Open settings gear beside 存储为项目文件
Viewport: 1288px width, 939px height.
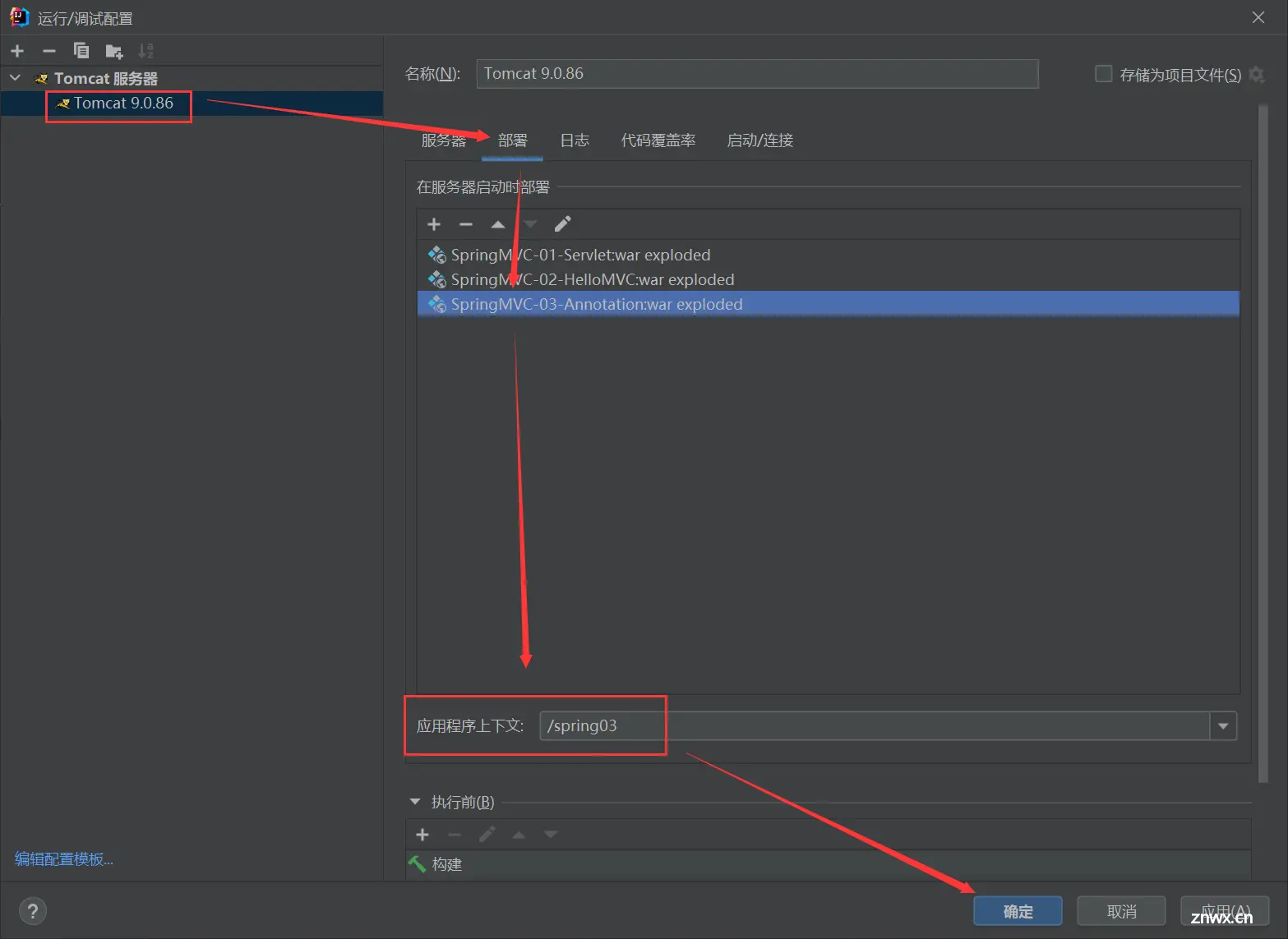(1257, 75)
